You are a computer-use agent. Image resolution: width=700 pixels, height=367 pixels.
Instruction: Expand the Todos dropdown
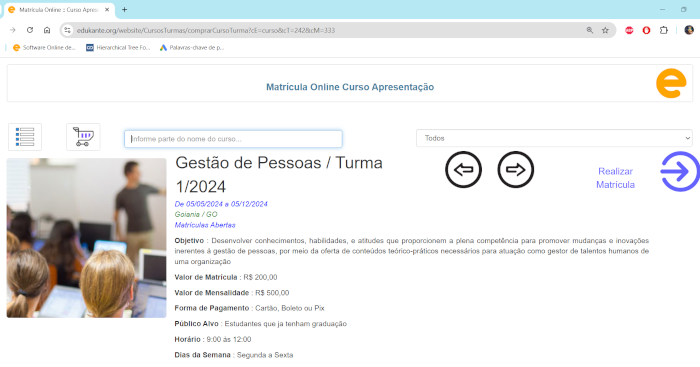(x=554, y=138)
